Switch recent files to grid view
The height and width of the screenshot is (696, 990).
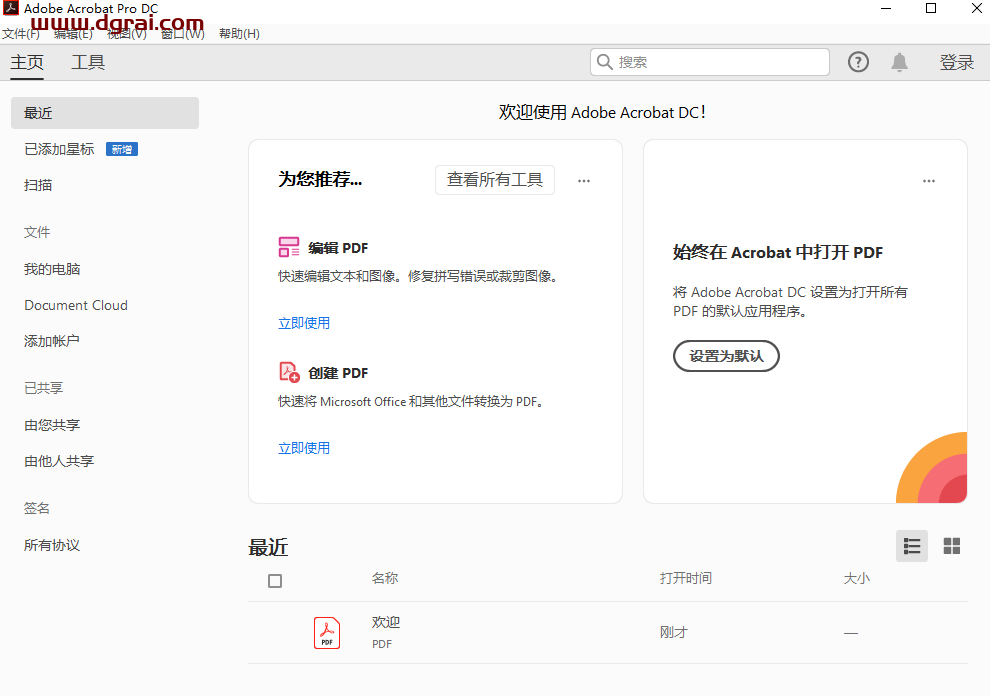click(951, 546)
